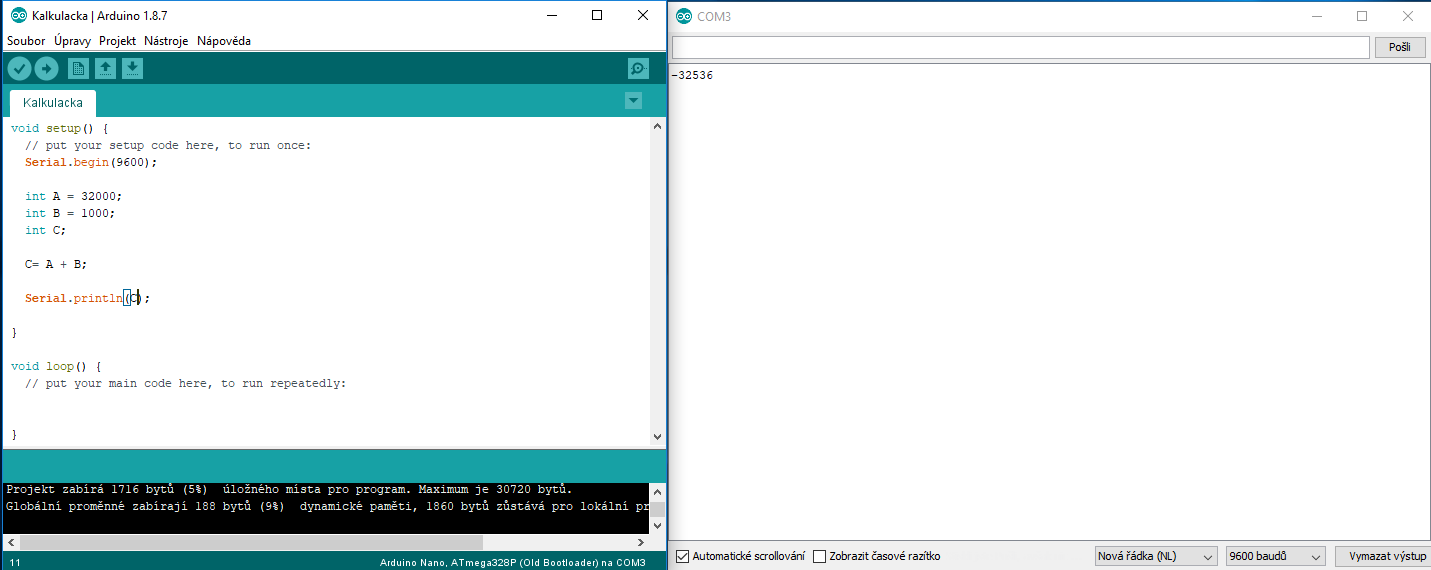
Task: Click the line int C;
Action: pyautogui.click(x=45, y=230)
